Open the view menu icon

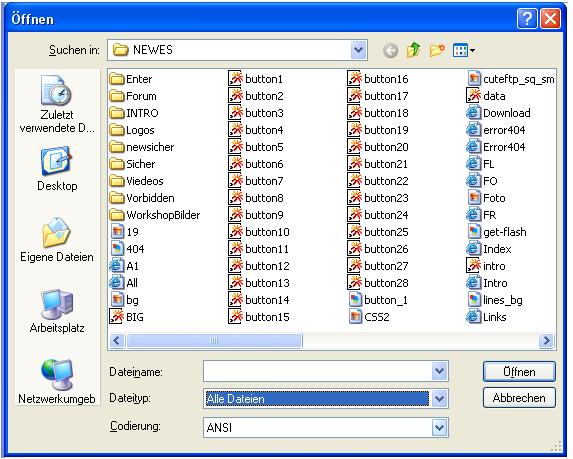463,50
